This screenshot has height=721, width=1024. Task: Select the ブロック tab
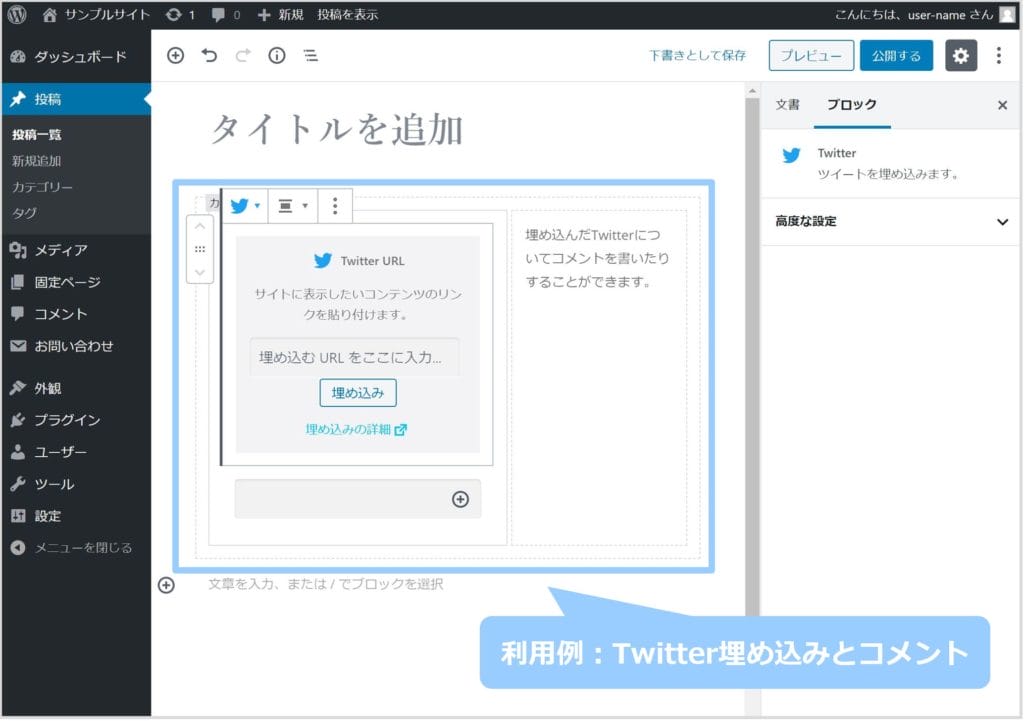click(851, 105)
